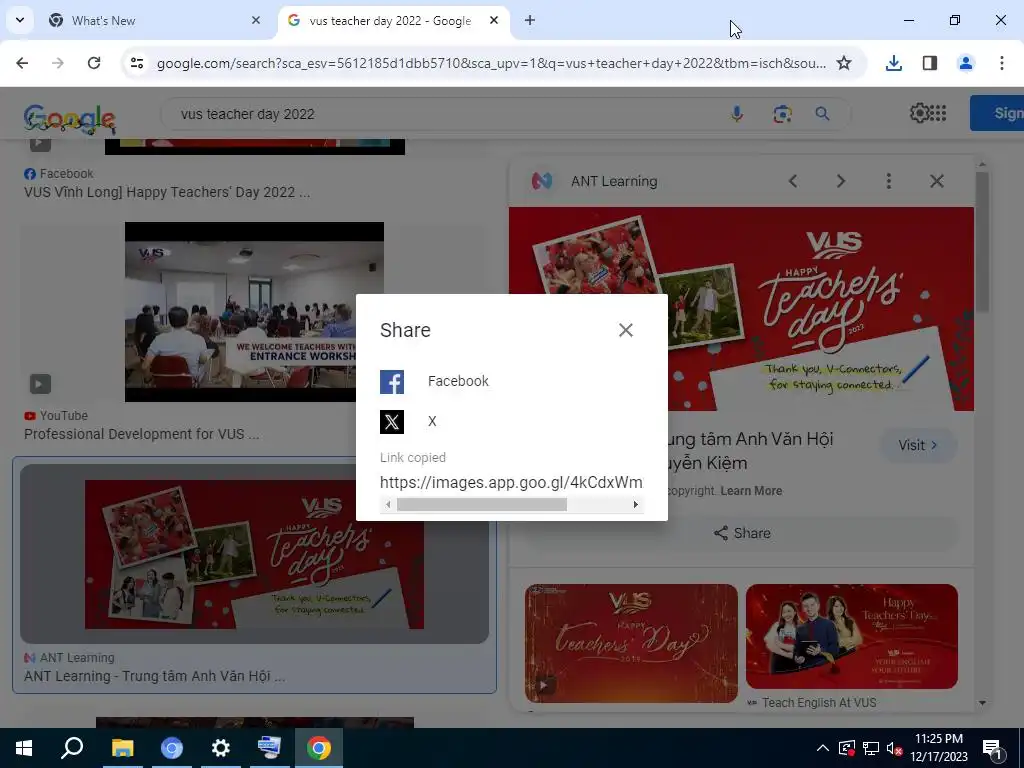Click the Chrome icon on taskbar
Image resolution: width=1024 pixels, height=768 pixels.
coord(319,748)
